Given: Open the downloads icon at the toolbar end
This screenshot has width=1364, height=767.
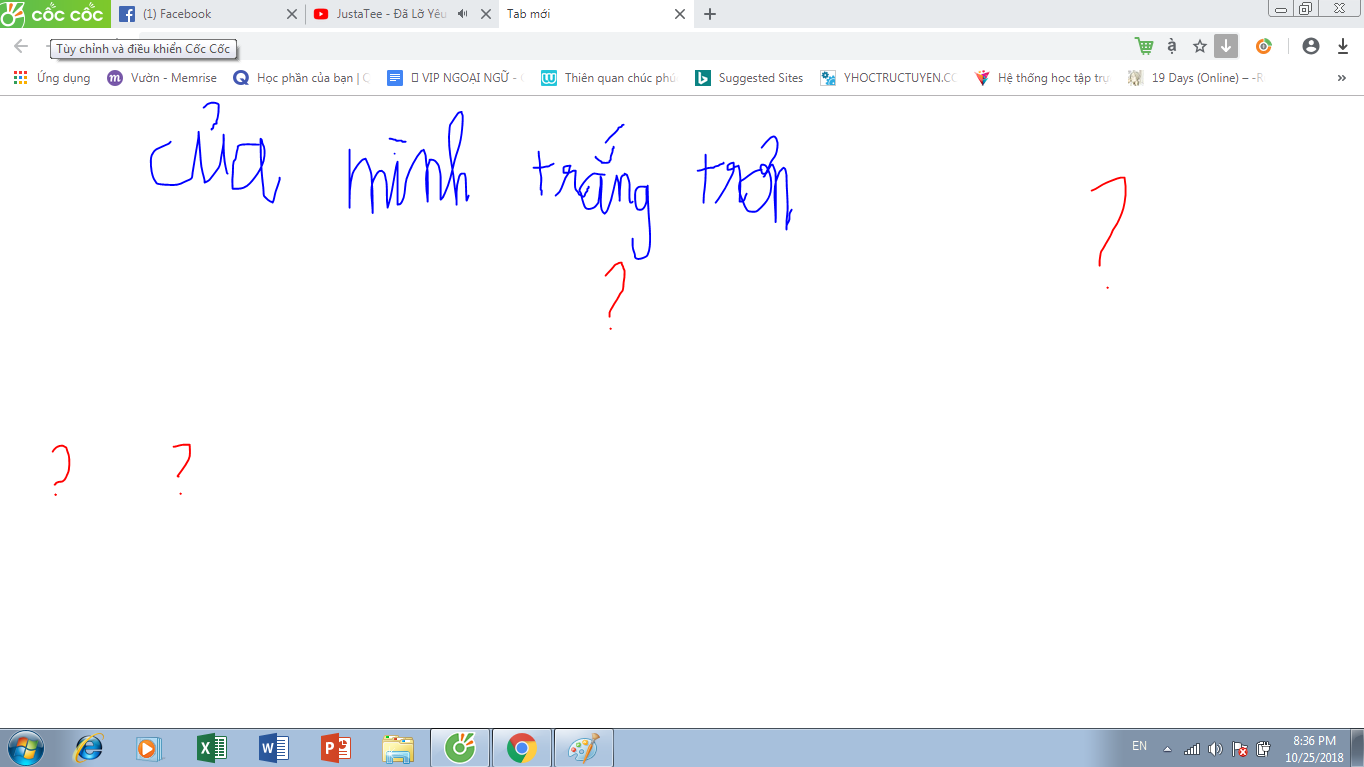Looking at the screenshot, I should pyautogui.click(x=1343, y=46).
